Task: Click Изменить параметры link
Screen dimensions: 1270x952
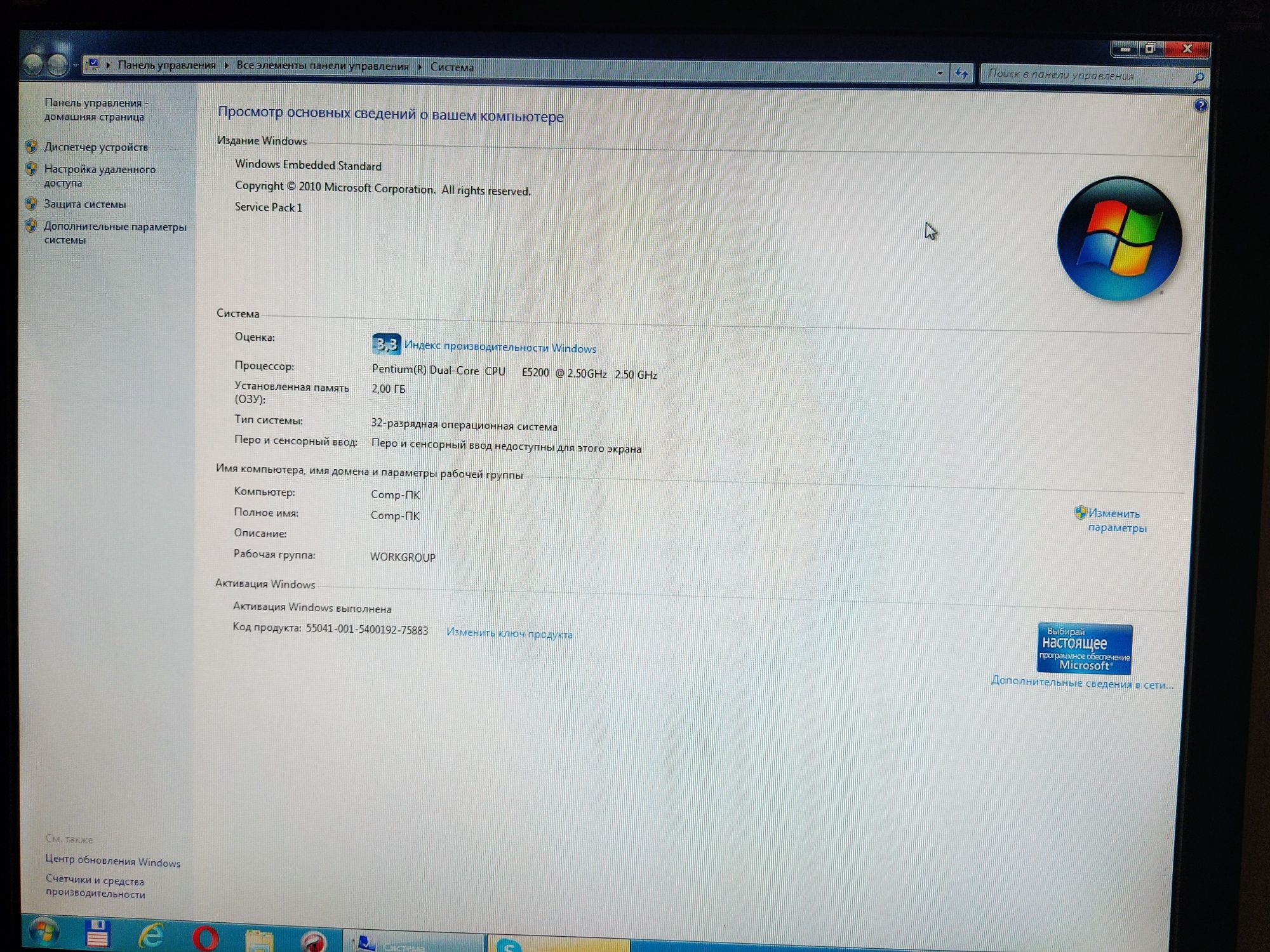Action: [1116, 520]
